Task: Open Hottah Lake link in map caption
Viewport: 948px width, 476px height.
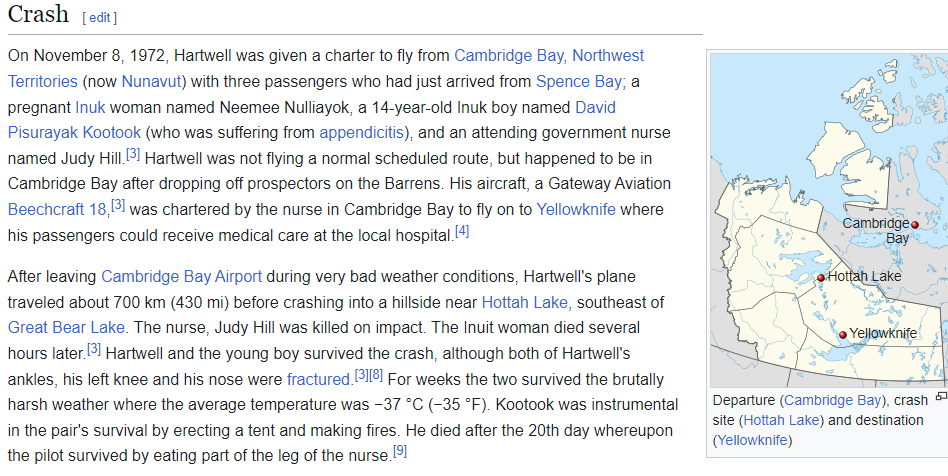Action: coord(781,420)
